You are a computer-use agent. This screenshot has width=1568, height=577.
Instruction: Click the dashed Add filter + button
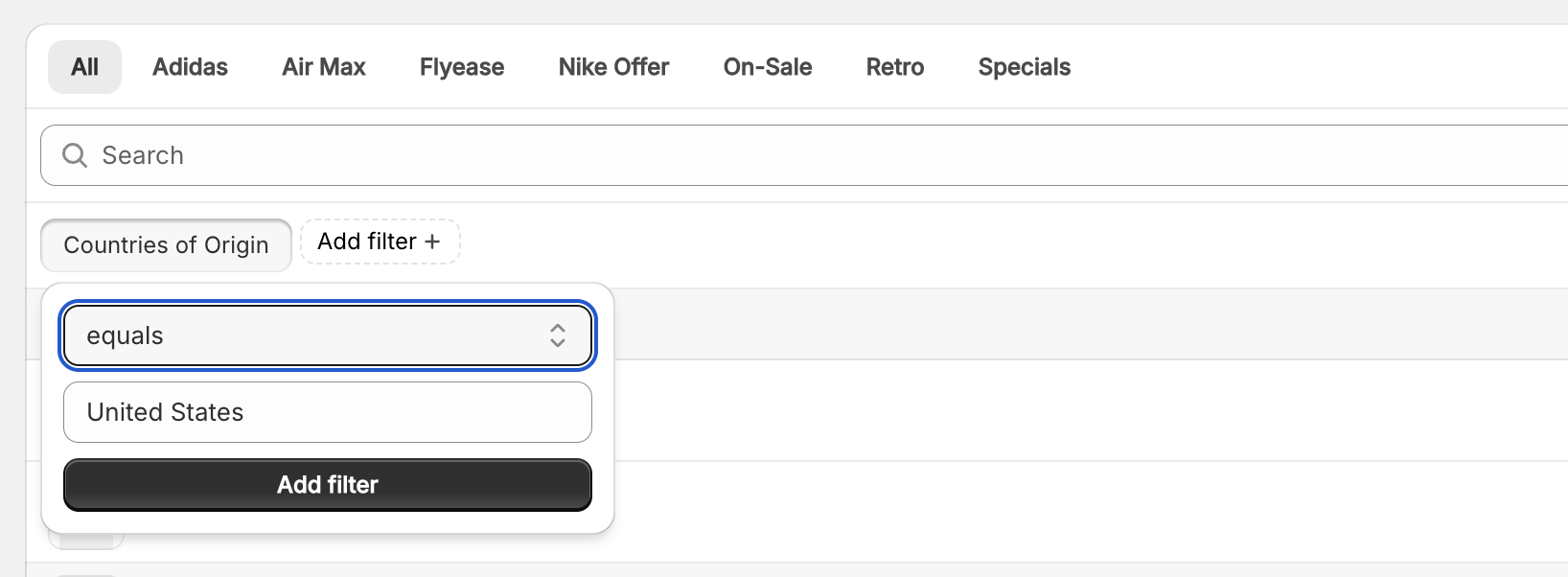[x=380, y=242]
